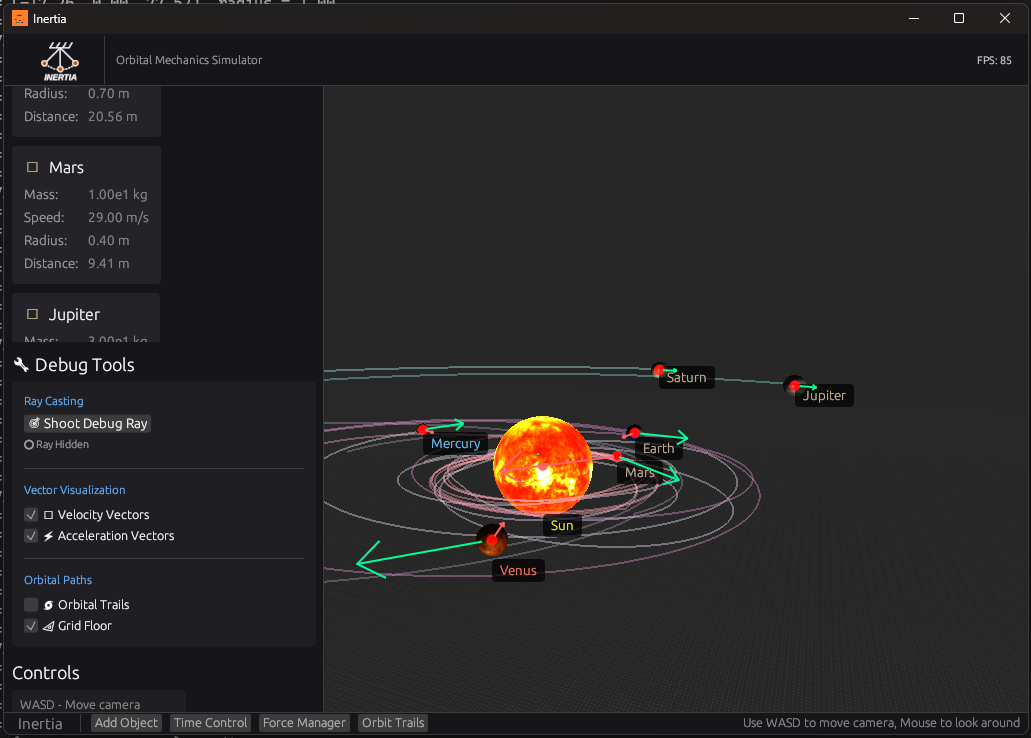Viewport: 1031px width, 738px height.
Task: Uncheck Acceleration Vectors option
Action: (x=31, y=536)
